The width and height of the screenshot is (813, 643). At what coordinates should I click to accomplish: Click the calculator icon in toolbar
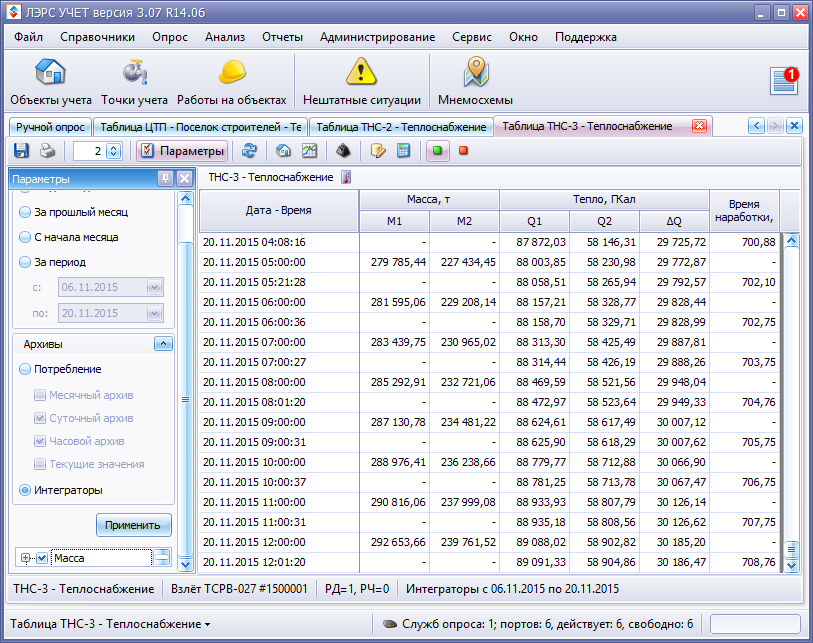click(403, 151)
